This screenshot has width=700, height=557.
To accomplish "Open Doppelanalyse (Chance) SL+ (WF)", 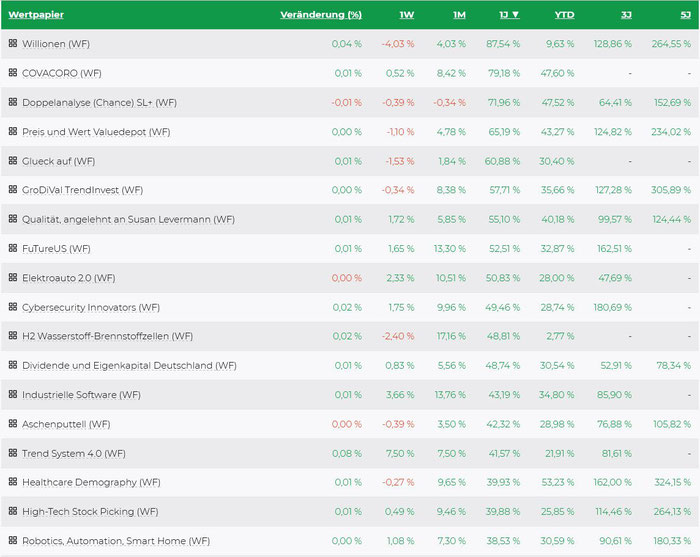I will tap(100, 103).
